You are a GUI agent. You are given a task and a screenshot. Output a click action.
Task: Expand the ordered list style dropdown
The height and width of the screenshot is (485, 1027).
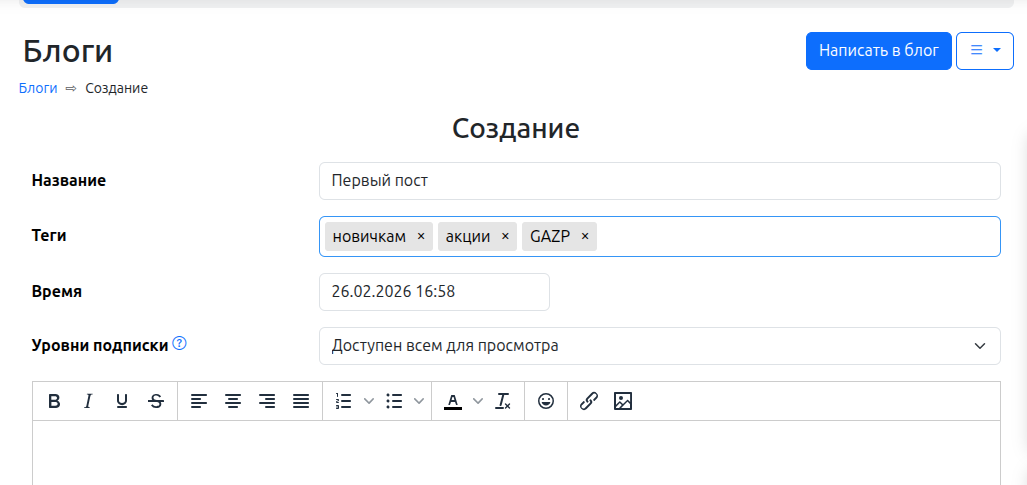coord(368,401)
